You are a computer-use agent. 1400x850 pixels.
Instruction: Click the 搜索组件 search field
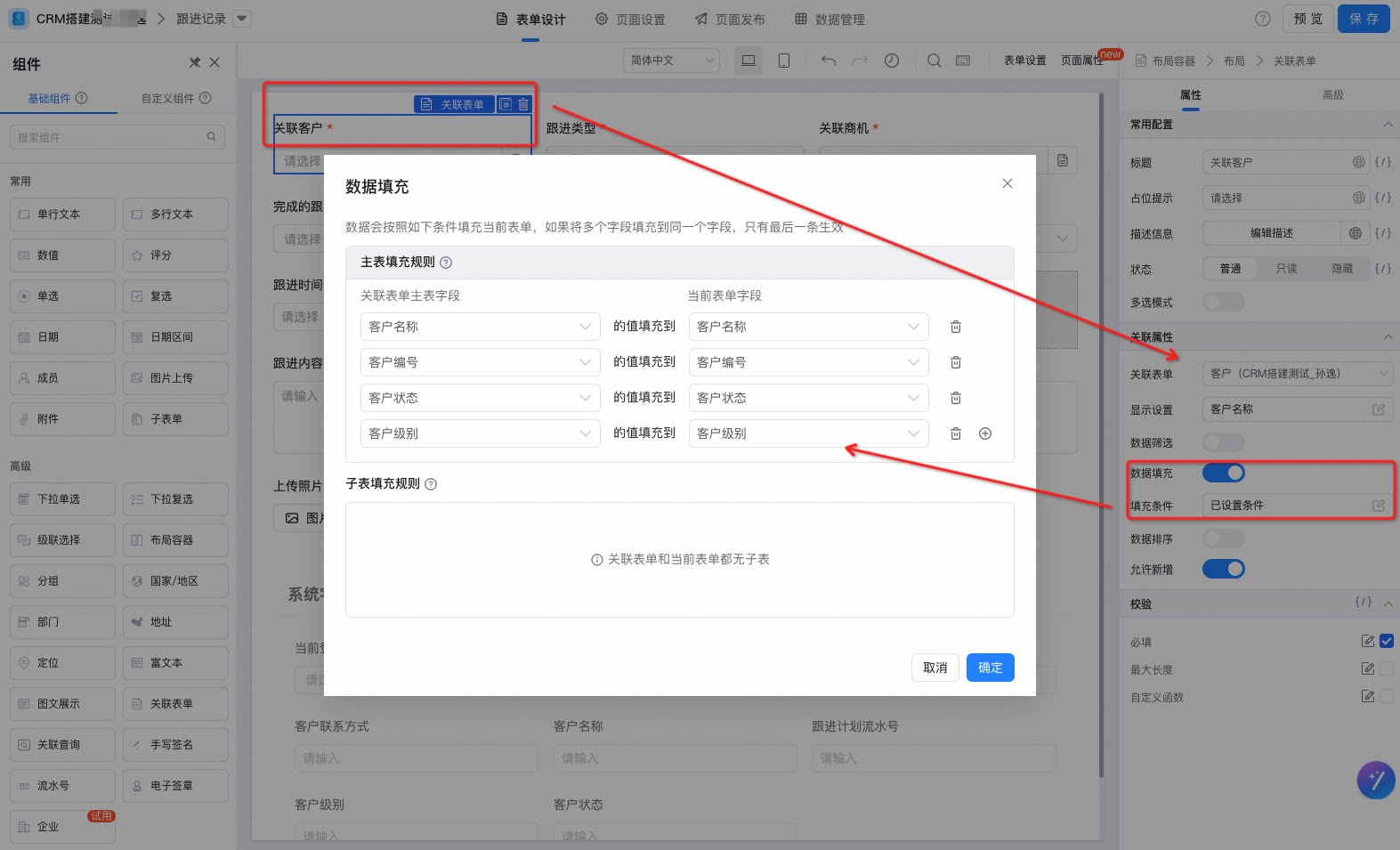tap(117, 137)
